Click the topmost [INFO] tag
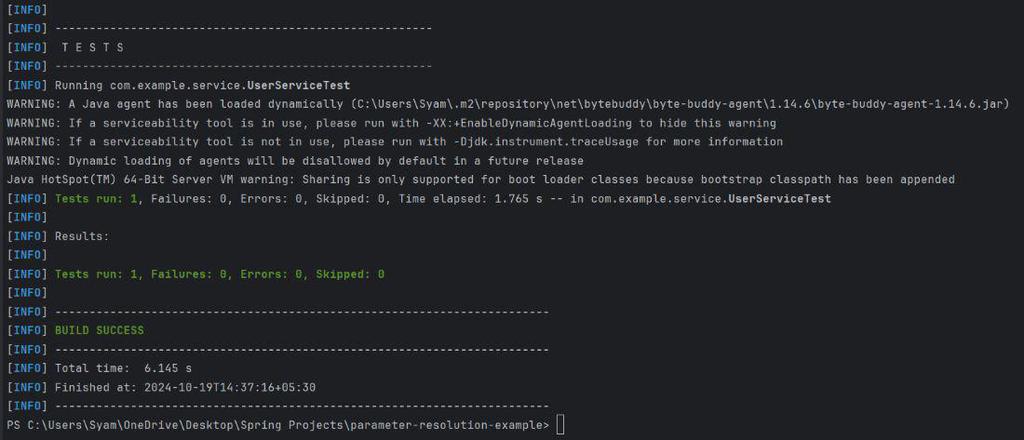Image resolution: width=1024 pixels, height=440 pixels. point(27,9)
